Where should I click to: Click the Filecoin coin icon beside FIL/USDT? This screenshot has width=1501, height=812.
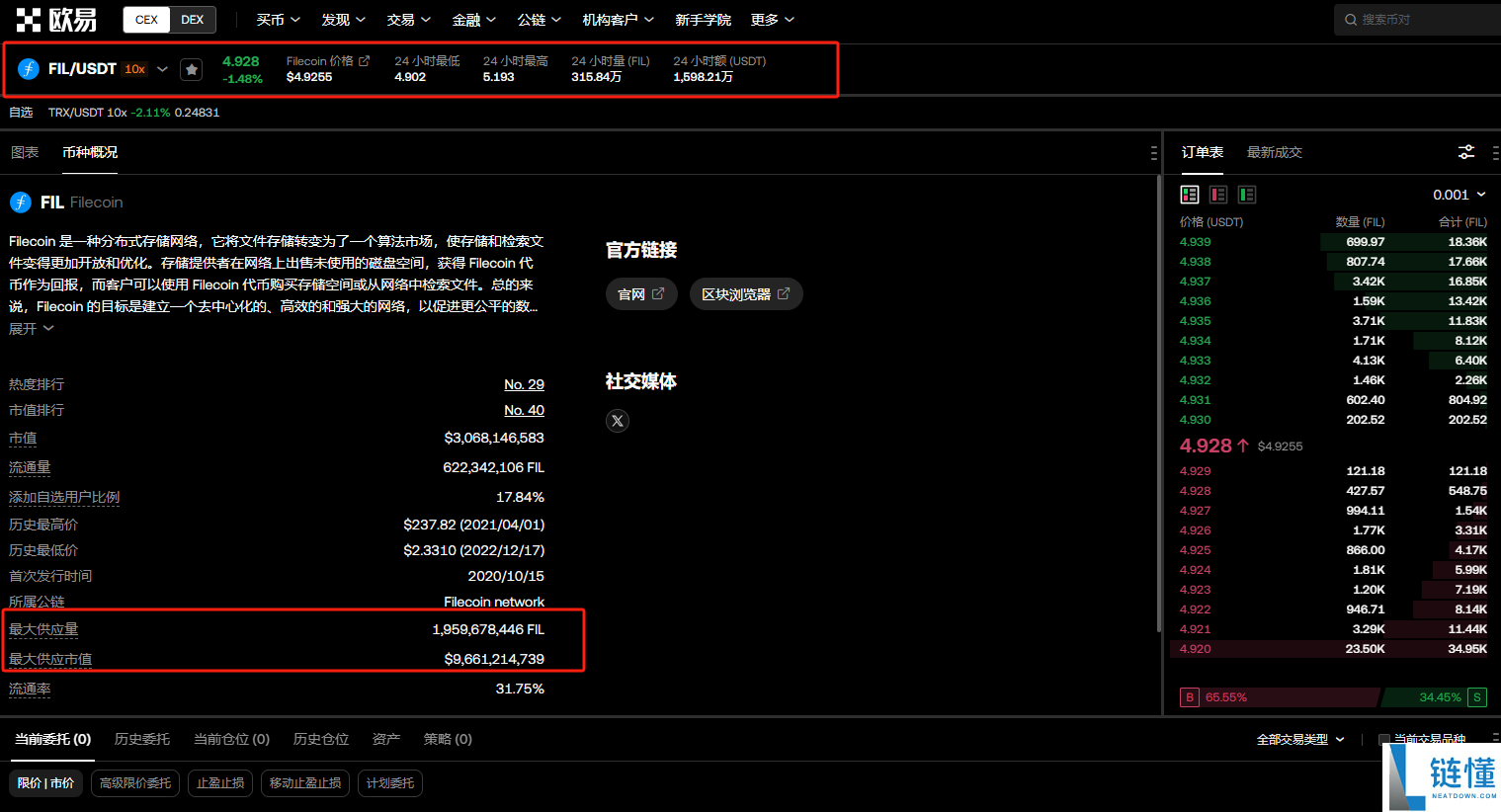(29, 69)
